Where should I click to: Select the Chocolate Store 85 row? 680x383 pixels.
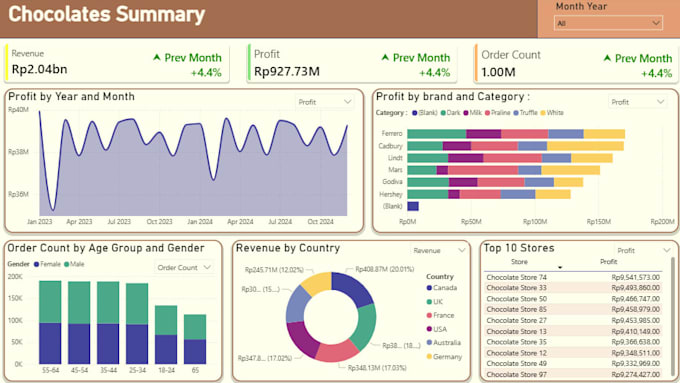coord(573,309)
